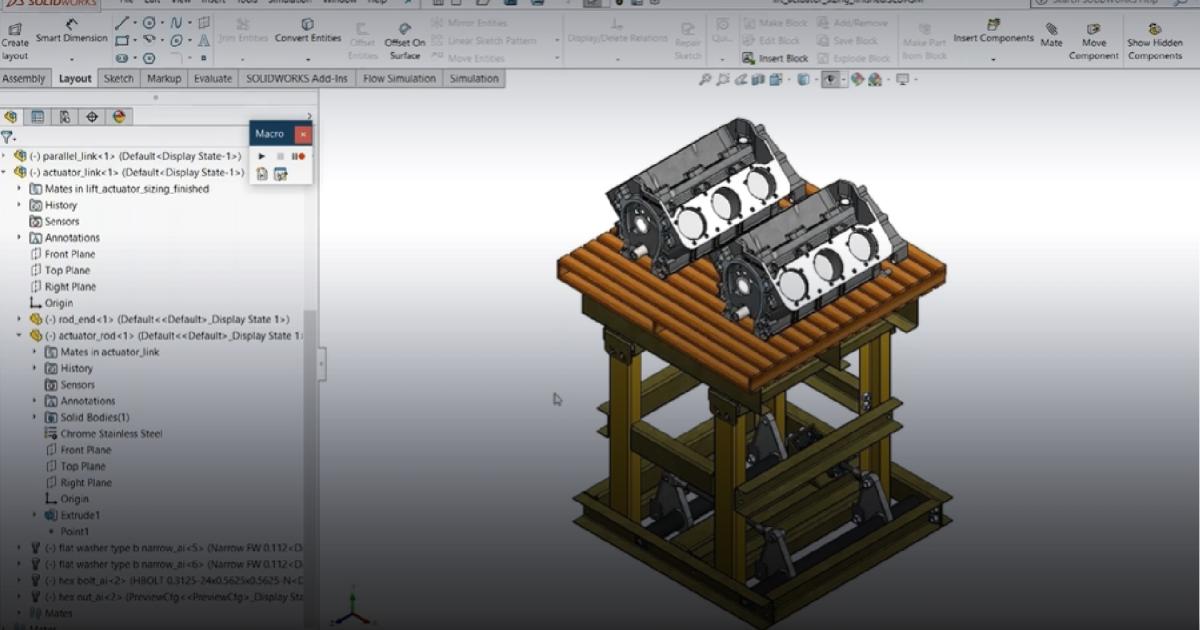Open the Display Style dropdown arrow
The image size is (1200, 630).
click(817, 80)
